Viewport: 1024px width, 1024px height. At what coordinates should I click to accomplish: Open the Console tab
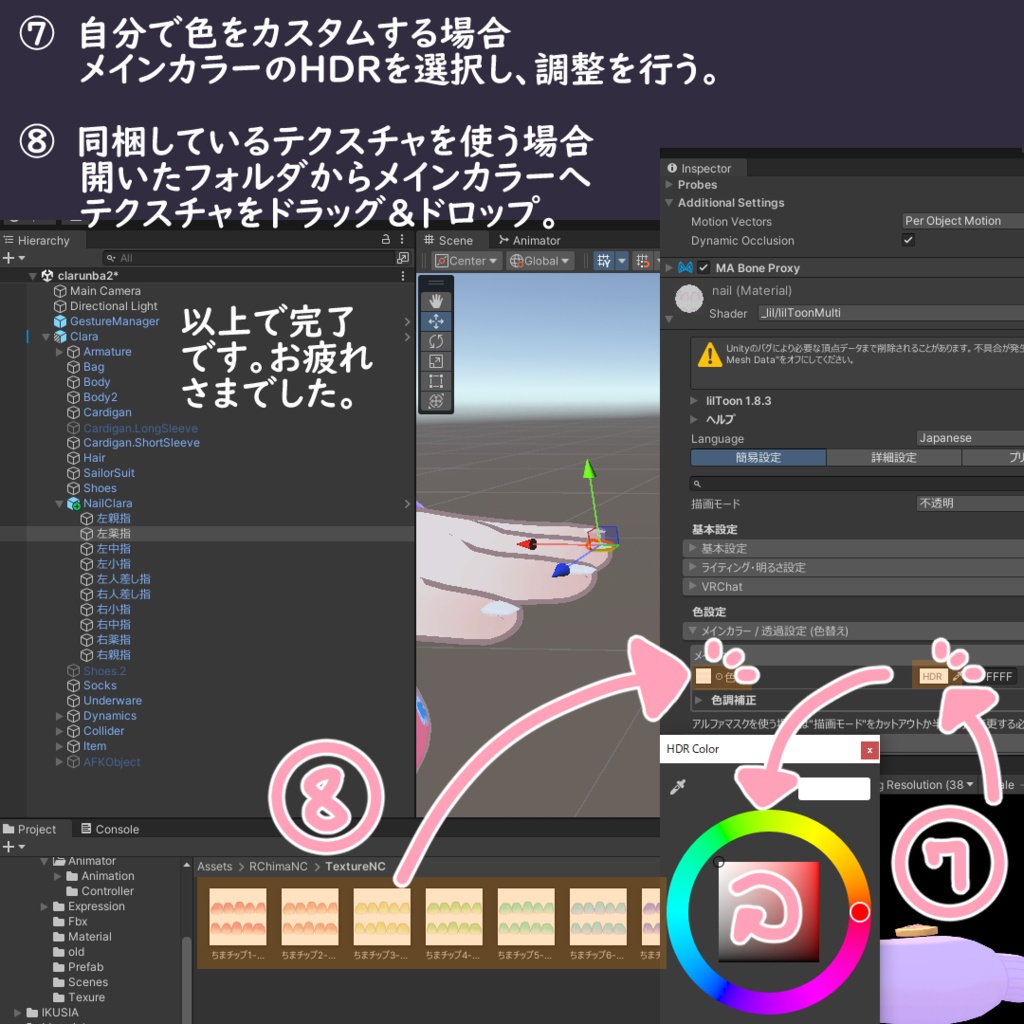(110, 829)
